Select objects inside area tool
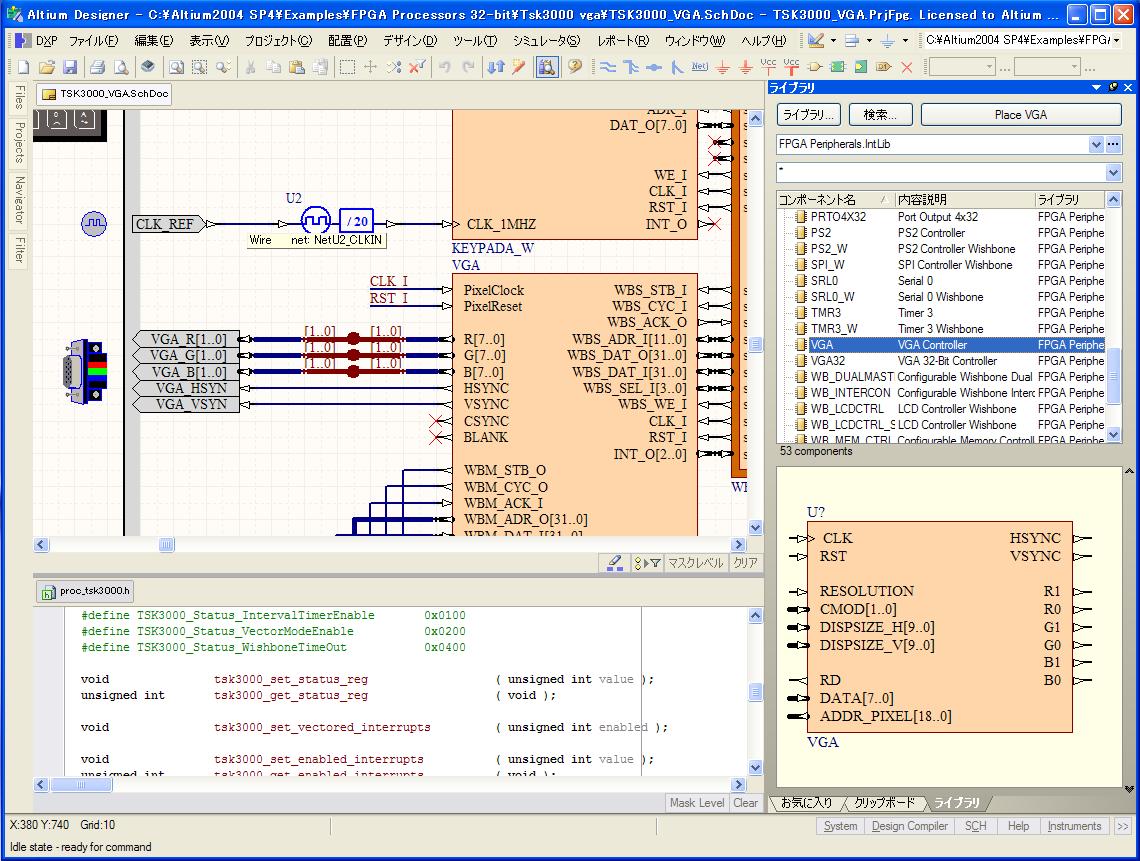This screenshot has height=861, width=1140. coord(348,68)
